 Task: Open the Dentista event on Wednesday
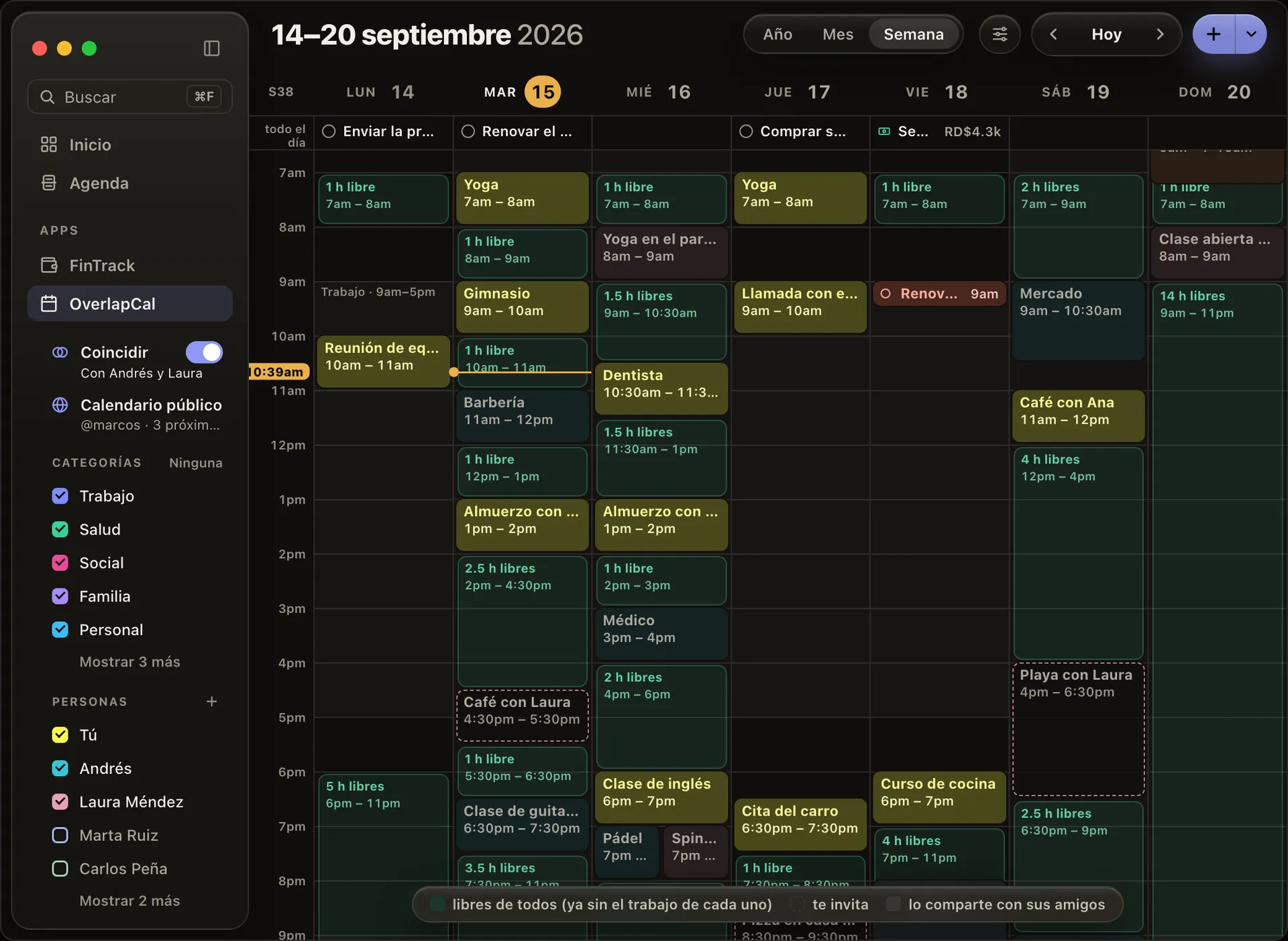[x=661, y=388]
